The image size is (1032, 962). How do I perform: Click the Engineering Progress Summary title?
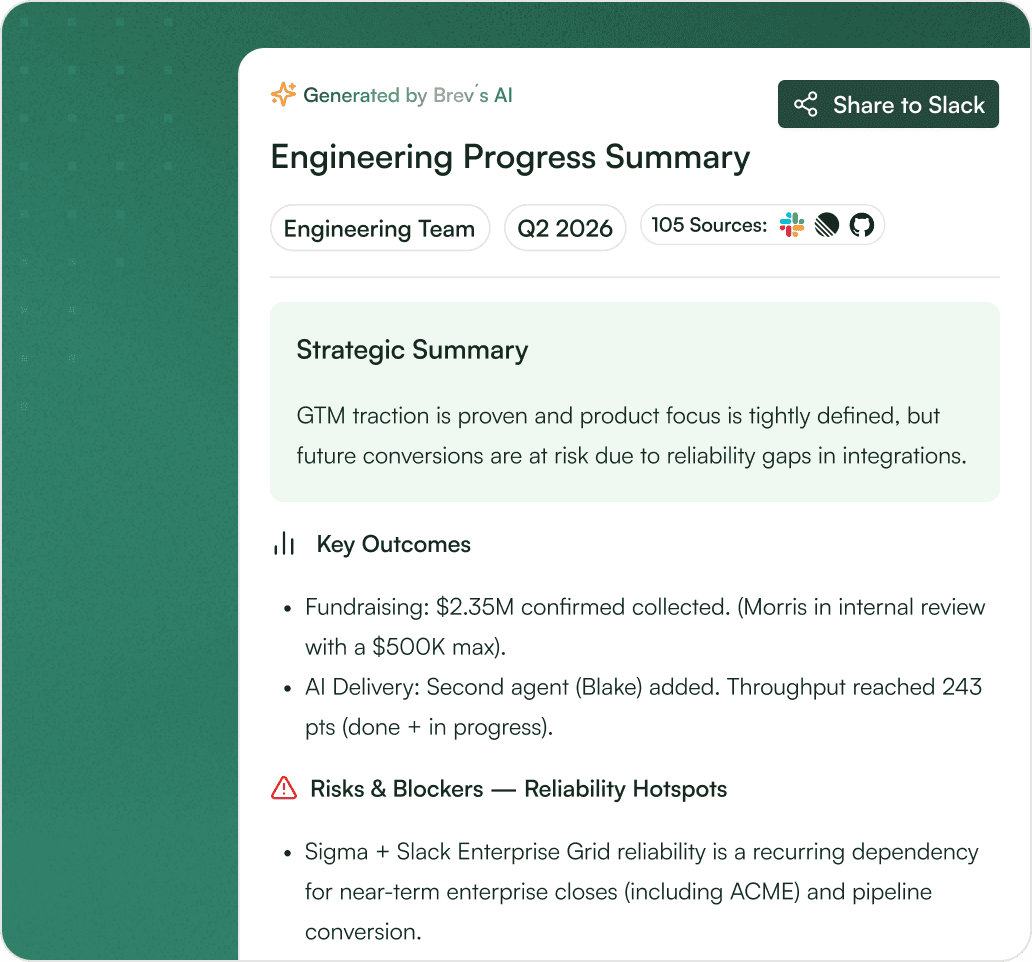[x=510, y=158]
